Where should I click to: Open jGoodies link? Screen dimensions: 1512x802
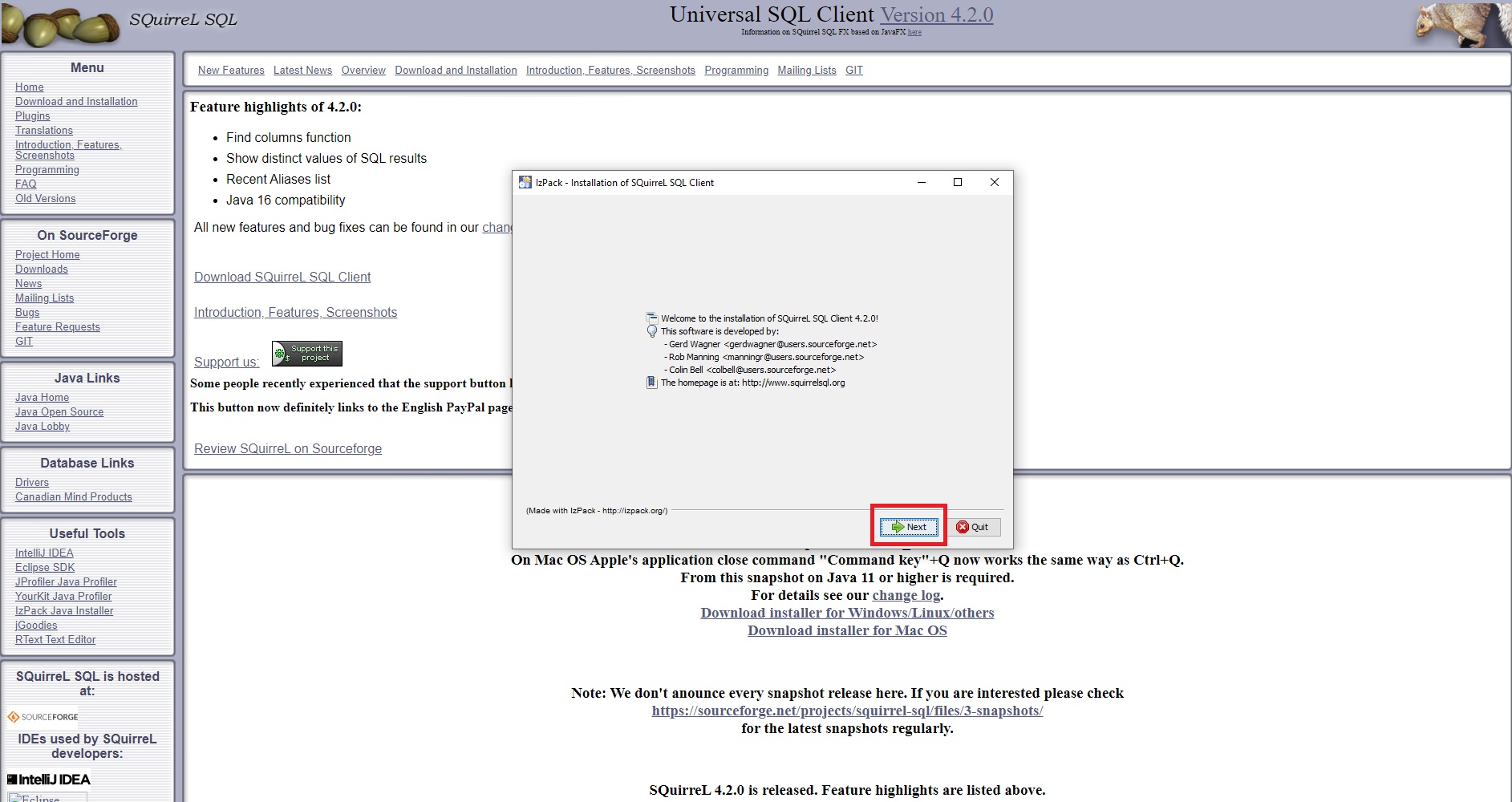pos(36,626)
